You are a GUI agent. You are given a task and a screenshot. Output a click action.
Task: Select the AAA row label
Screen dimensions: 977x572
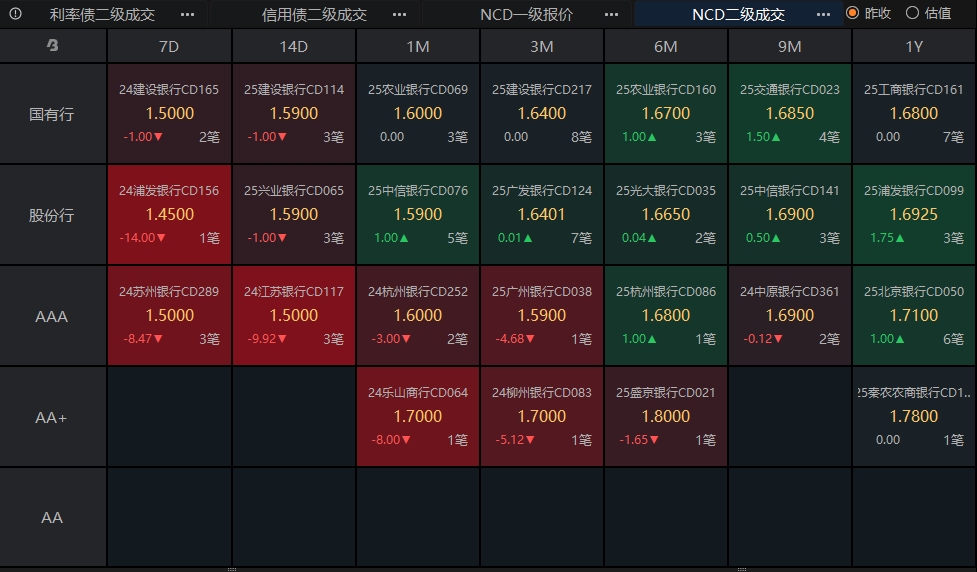point(52,316)
